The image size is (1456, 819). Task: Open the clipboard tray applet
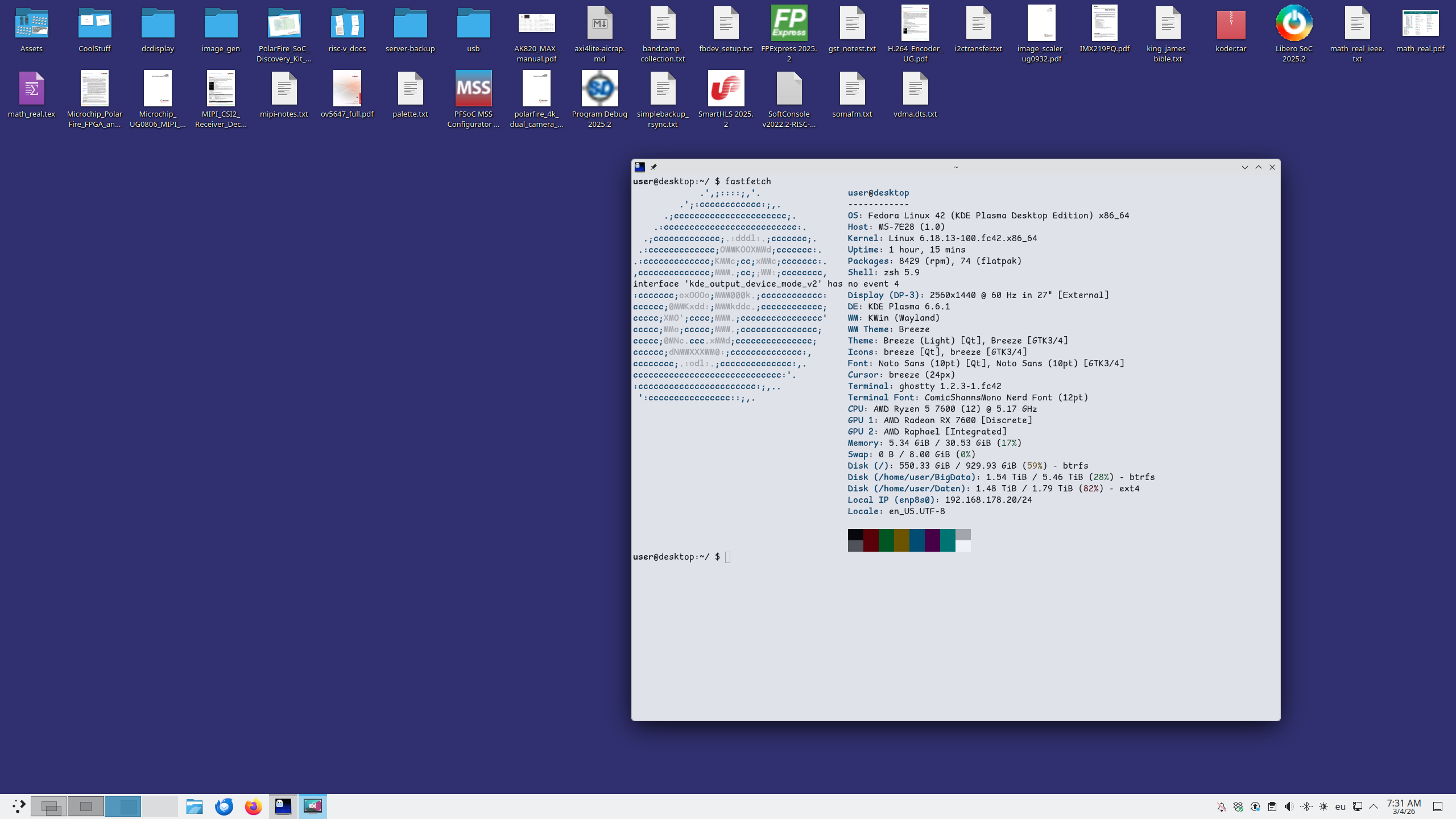(1272, 806)
